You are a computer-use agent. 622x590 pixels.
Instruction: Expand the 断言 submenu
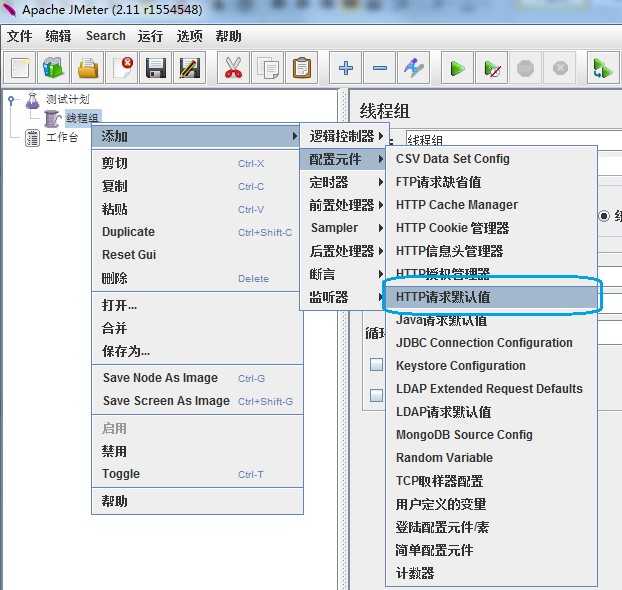tap(344, 274)
